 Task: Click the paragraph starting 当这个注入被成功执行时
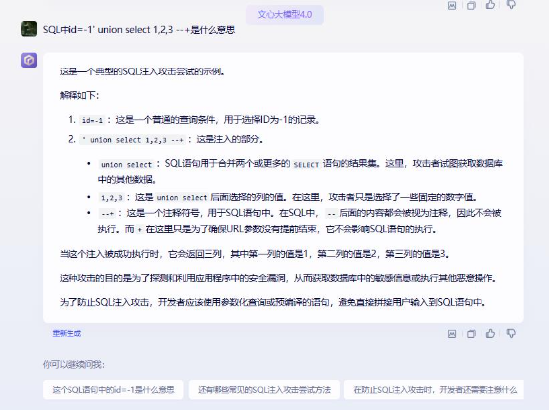tap(255, 254)
